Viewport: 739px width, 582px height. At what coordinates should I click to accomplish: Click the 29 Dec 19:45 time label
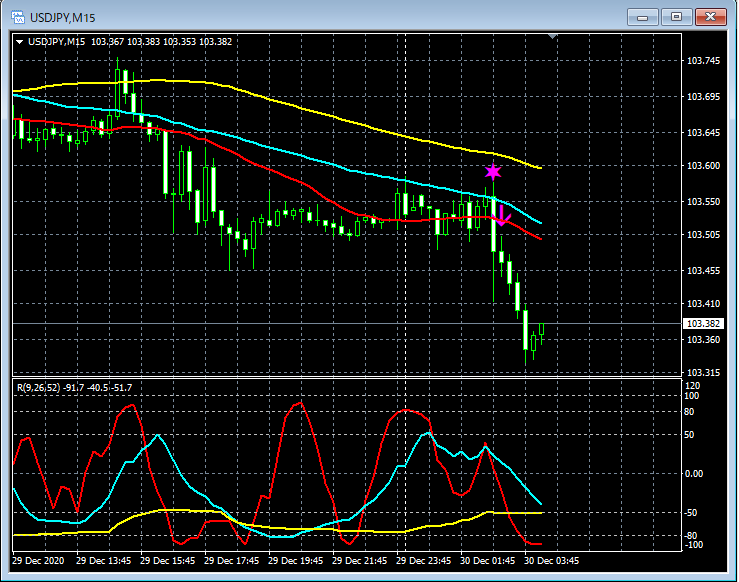tap(296, 561)
